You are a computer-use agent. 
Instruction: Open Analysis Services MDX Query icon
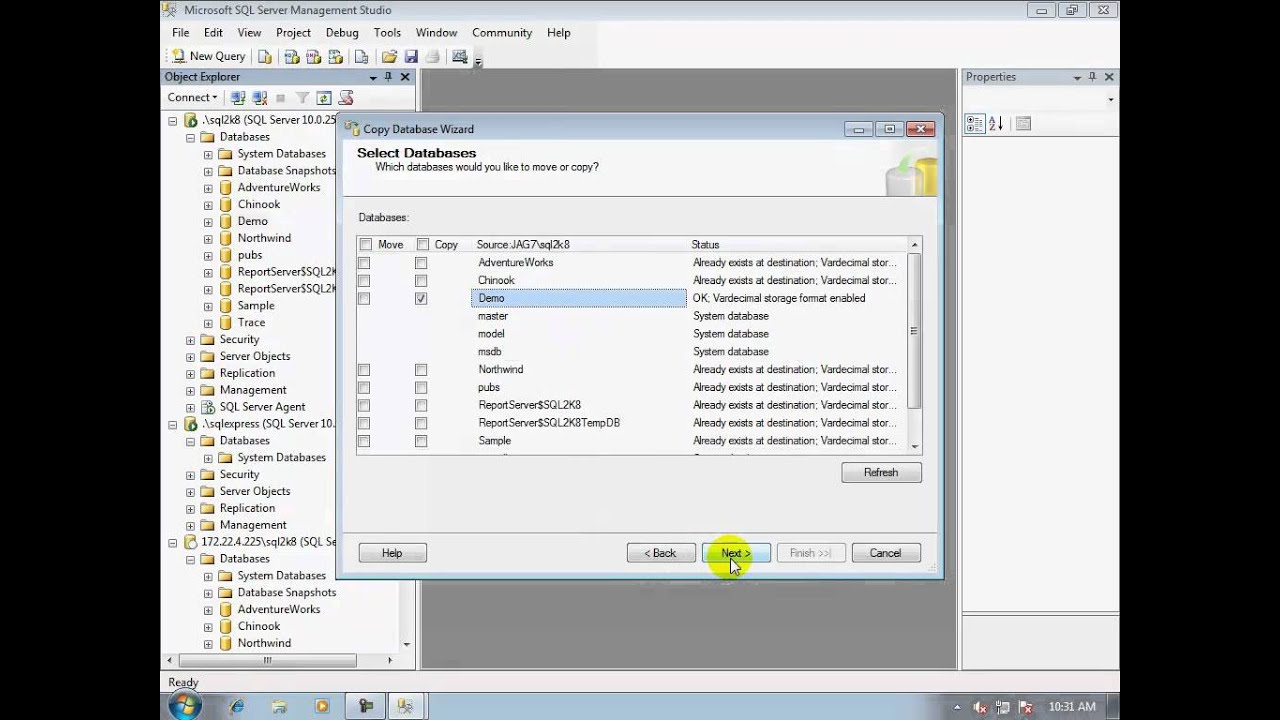point(290,57)
